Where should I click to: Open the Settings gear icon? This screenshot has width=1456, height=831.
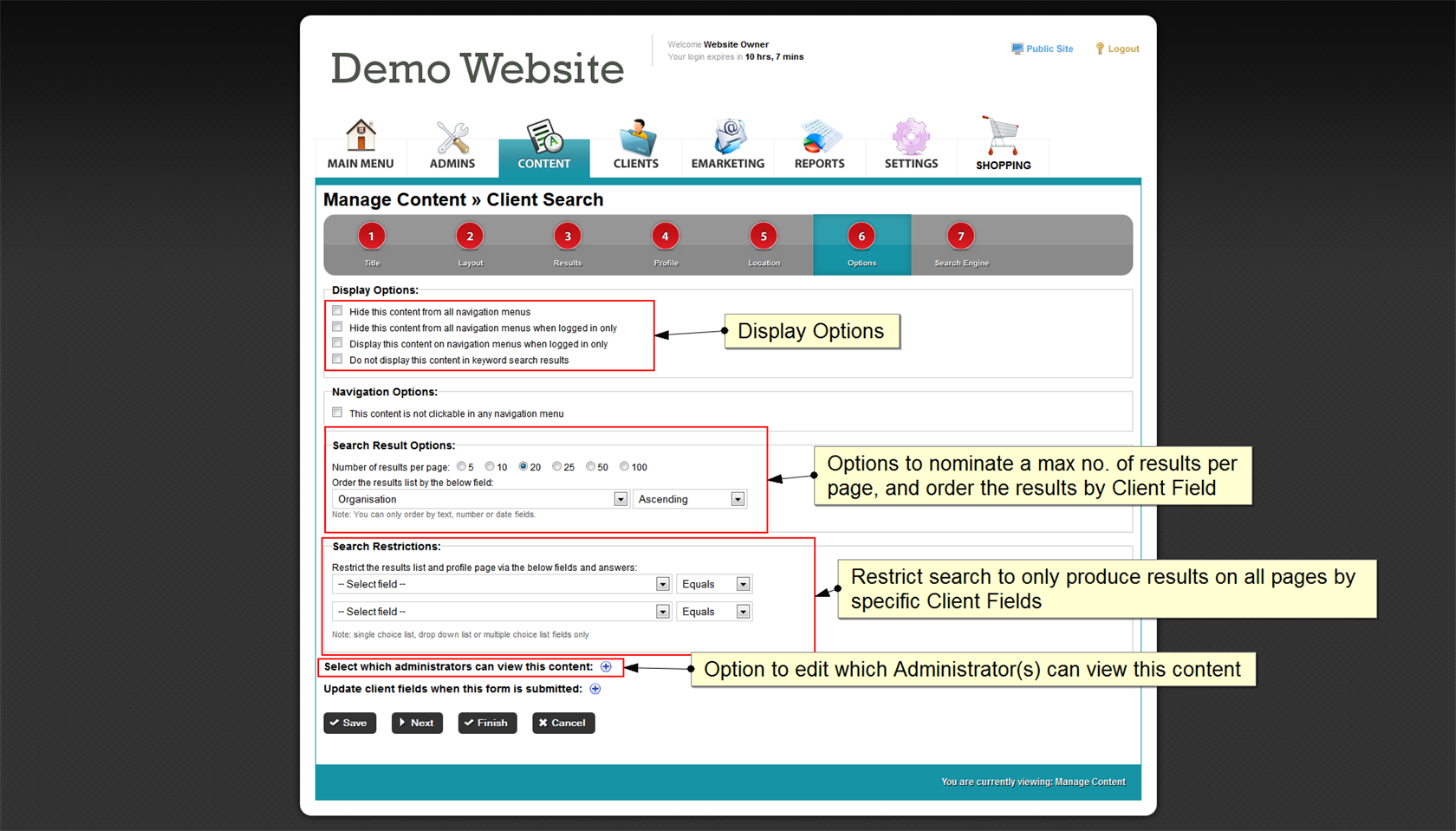tap(911, 137)
